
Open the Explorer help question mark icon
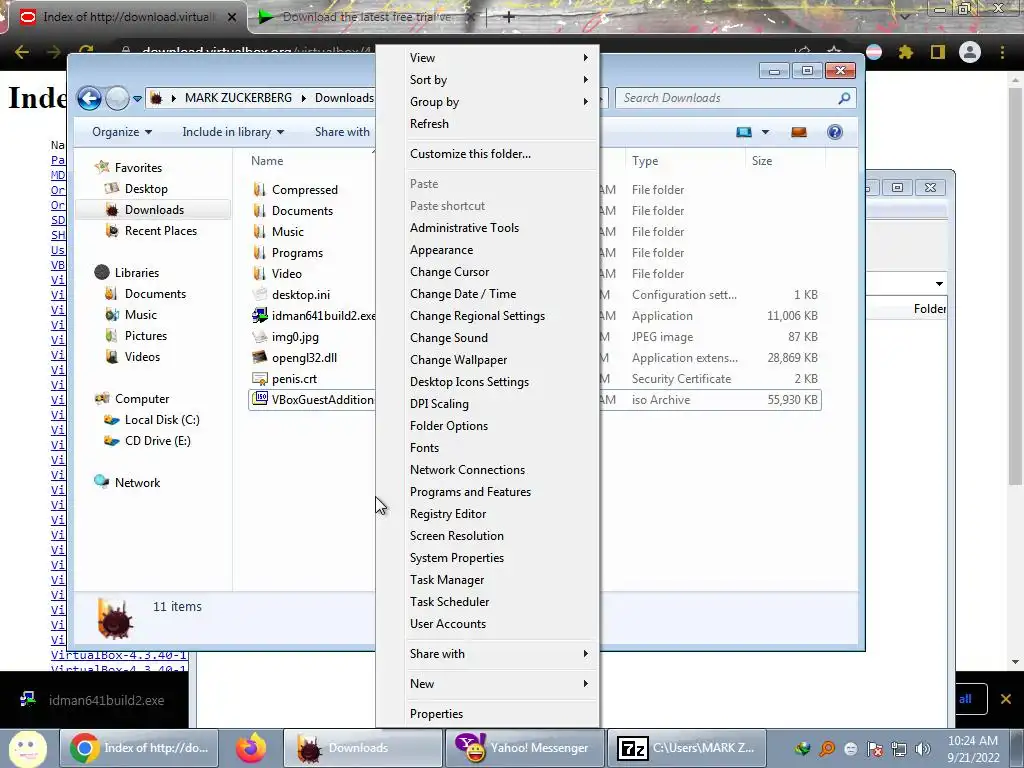click(x=835, y=132)
